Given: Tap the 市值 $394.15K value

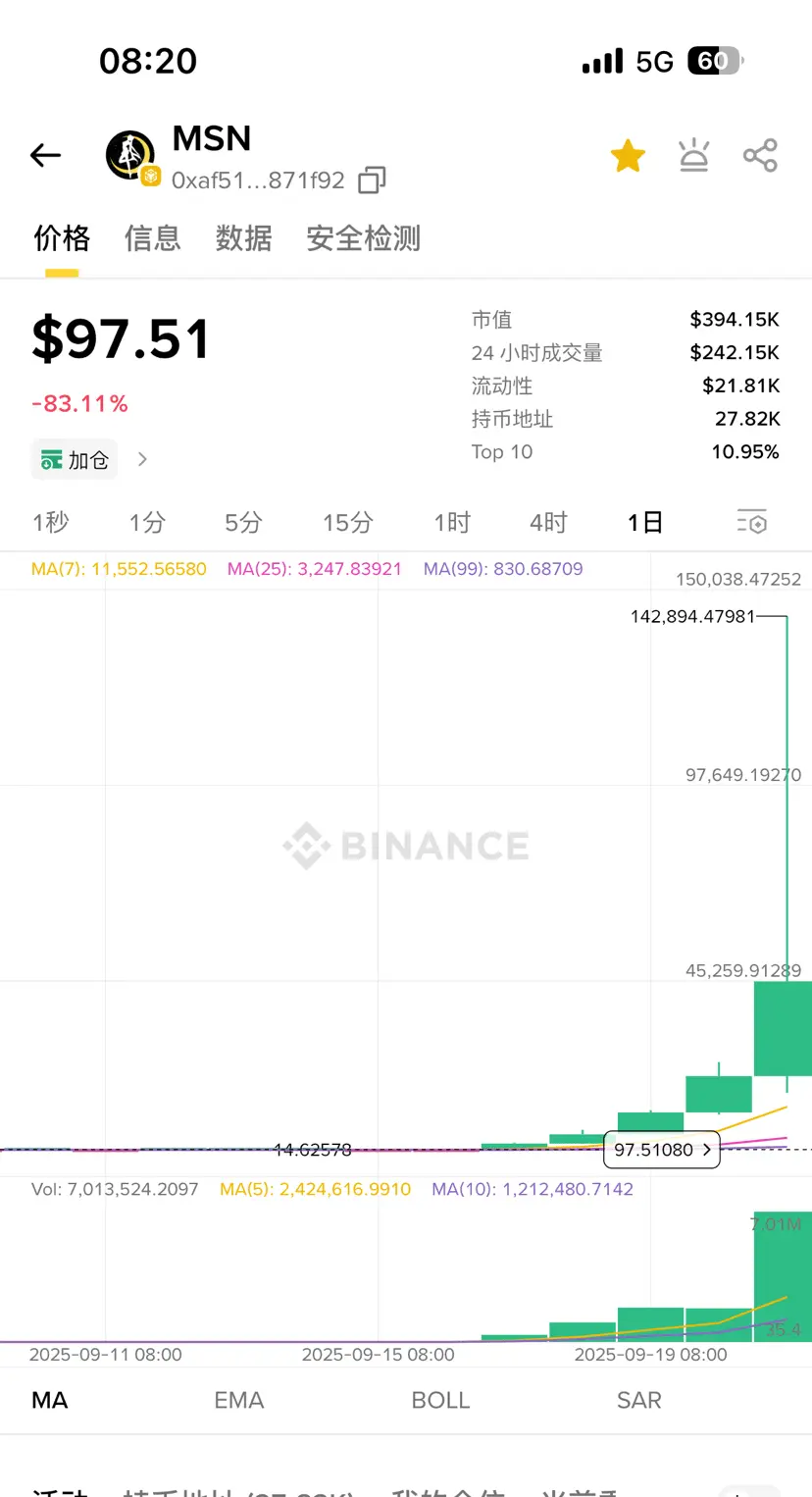Looking at the screenshot, I should tap(735, 320).
